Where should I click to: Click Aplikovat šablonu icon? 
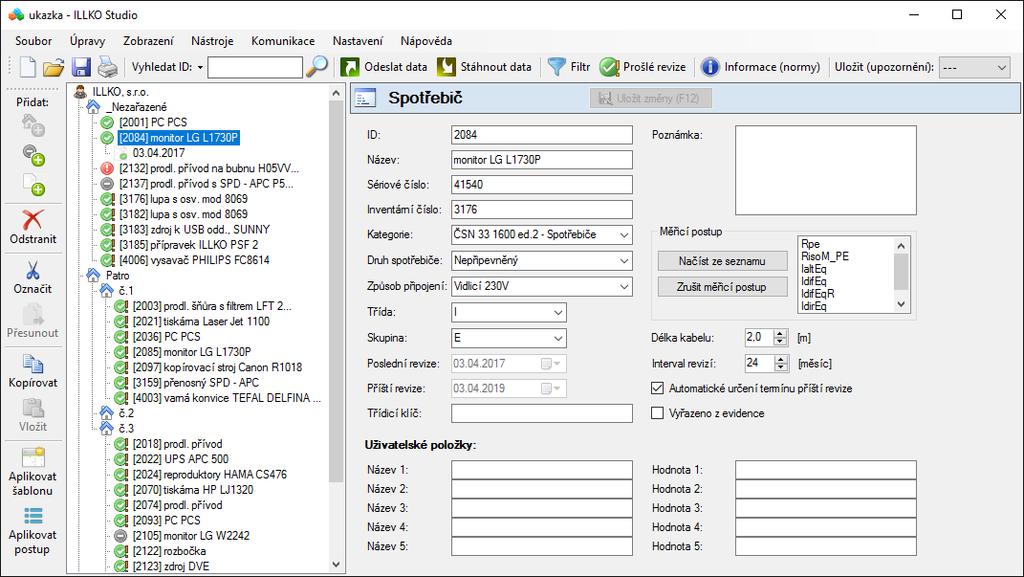click(33, 457)
